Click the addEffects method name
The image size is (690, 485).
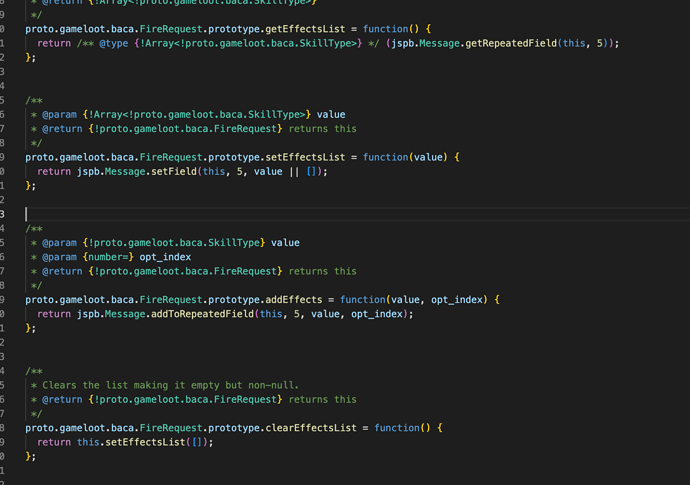[294, 300]
